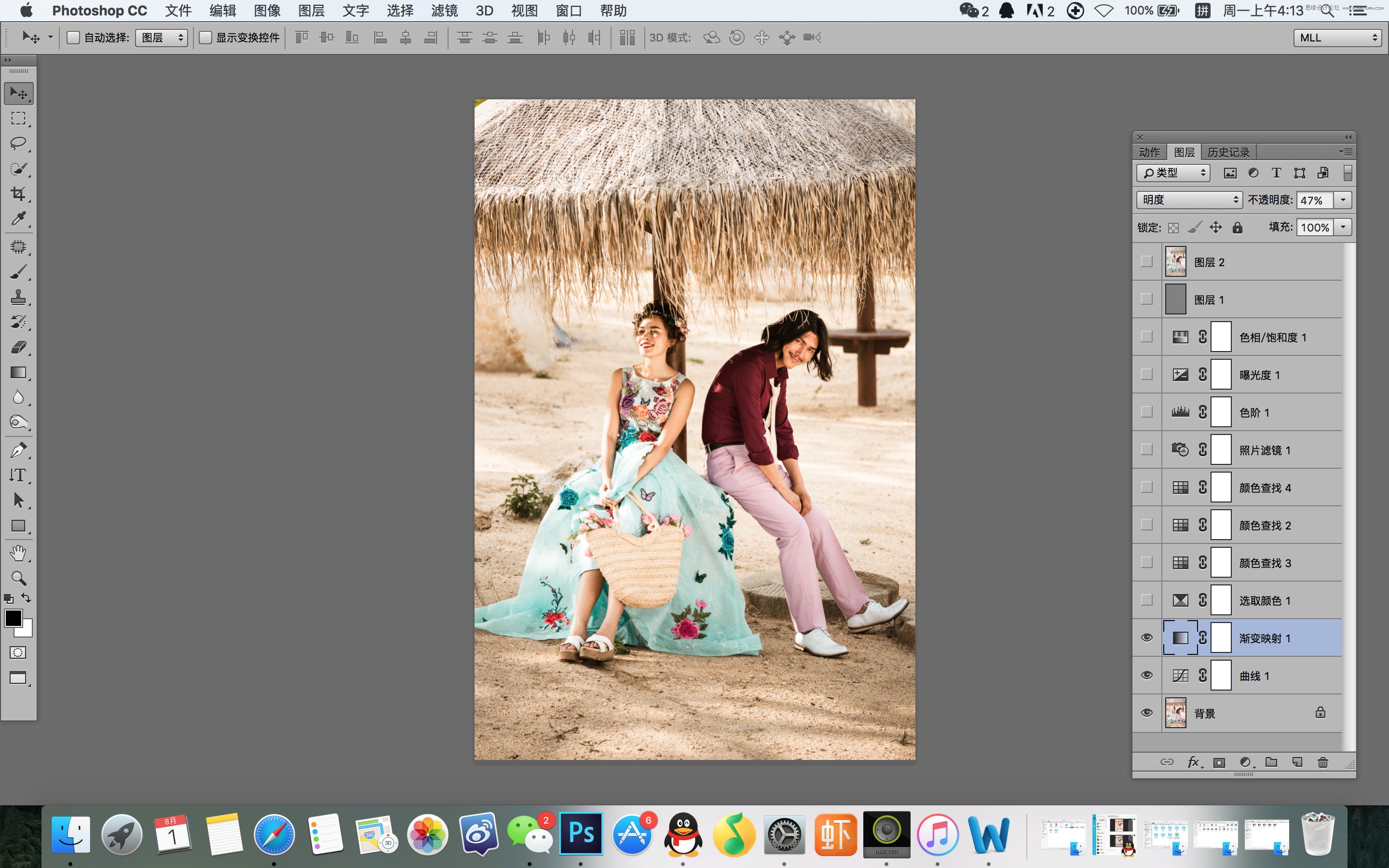Choose the Horizontal Type tool

pos(18,475)
